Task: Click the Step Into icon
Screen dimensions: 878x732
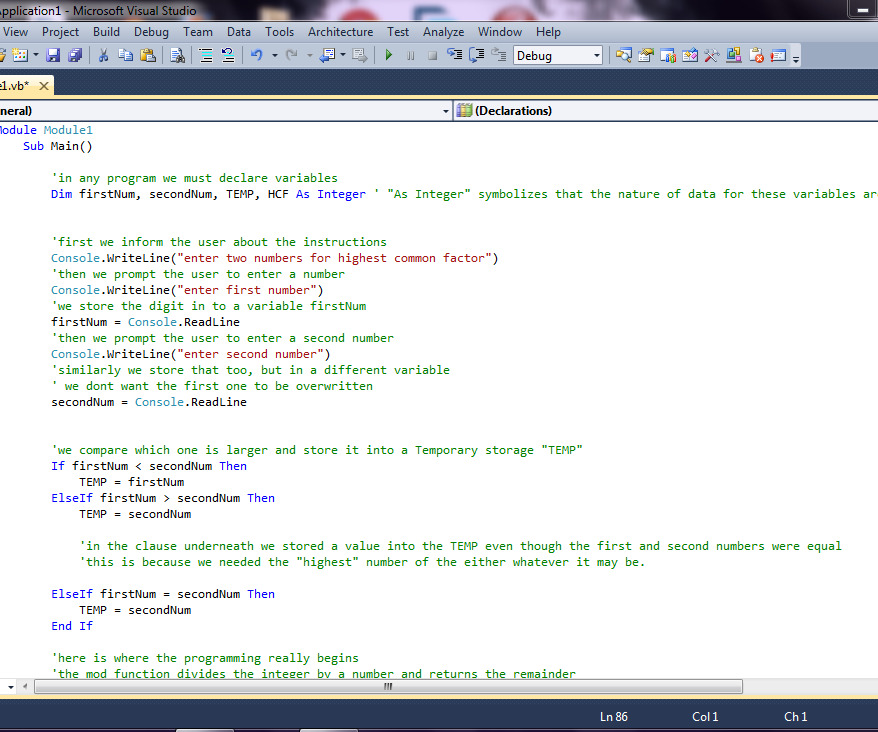Action: tap(455, 55)
